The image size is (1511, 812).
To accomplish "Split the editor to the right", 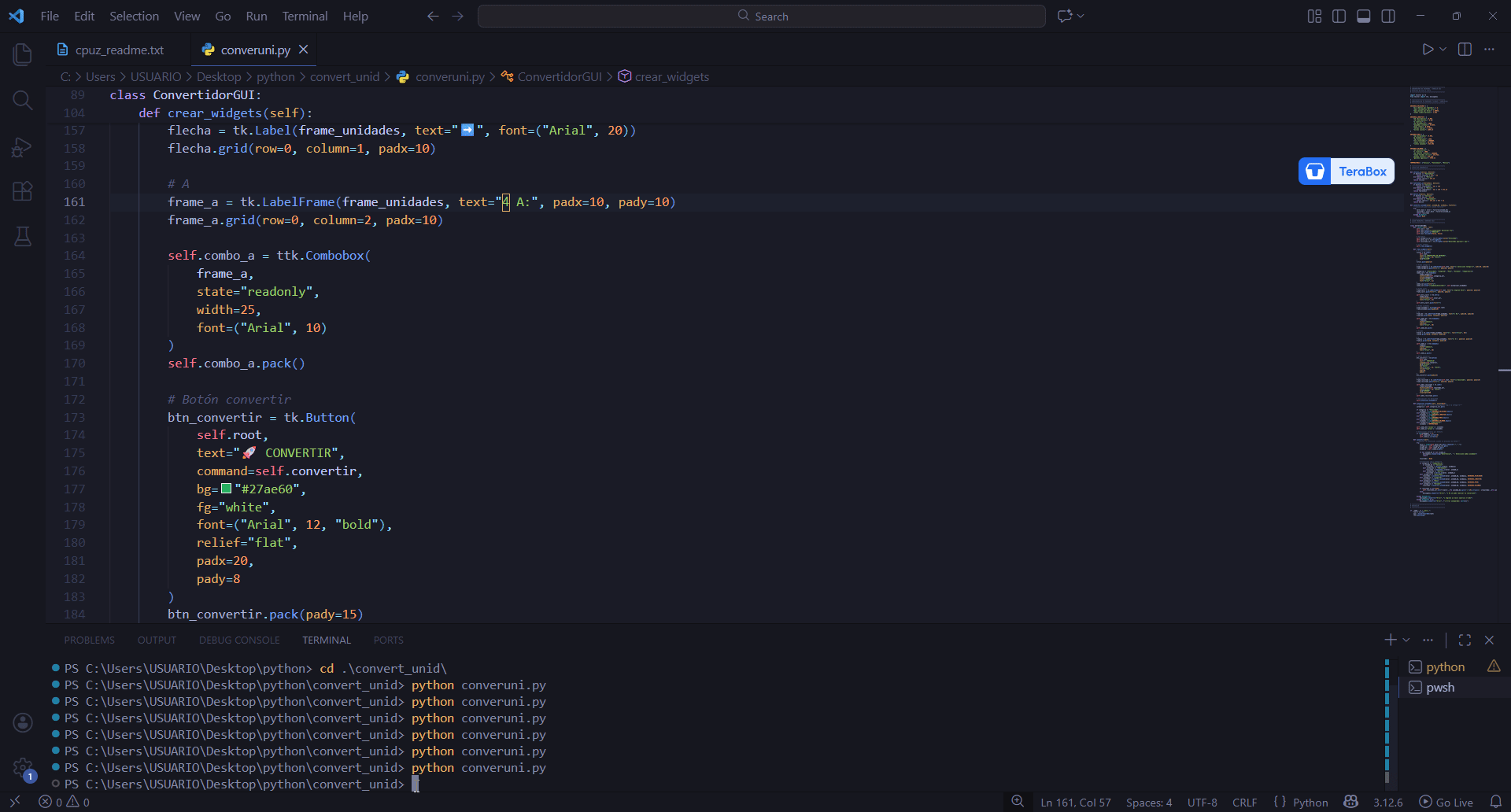I will pos(1465,50).
